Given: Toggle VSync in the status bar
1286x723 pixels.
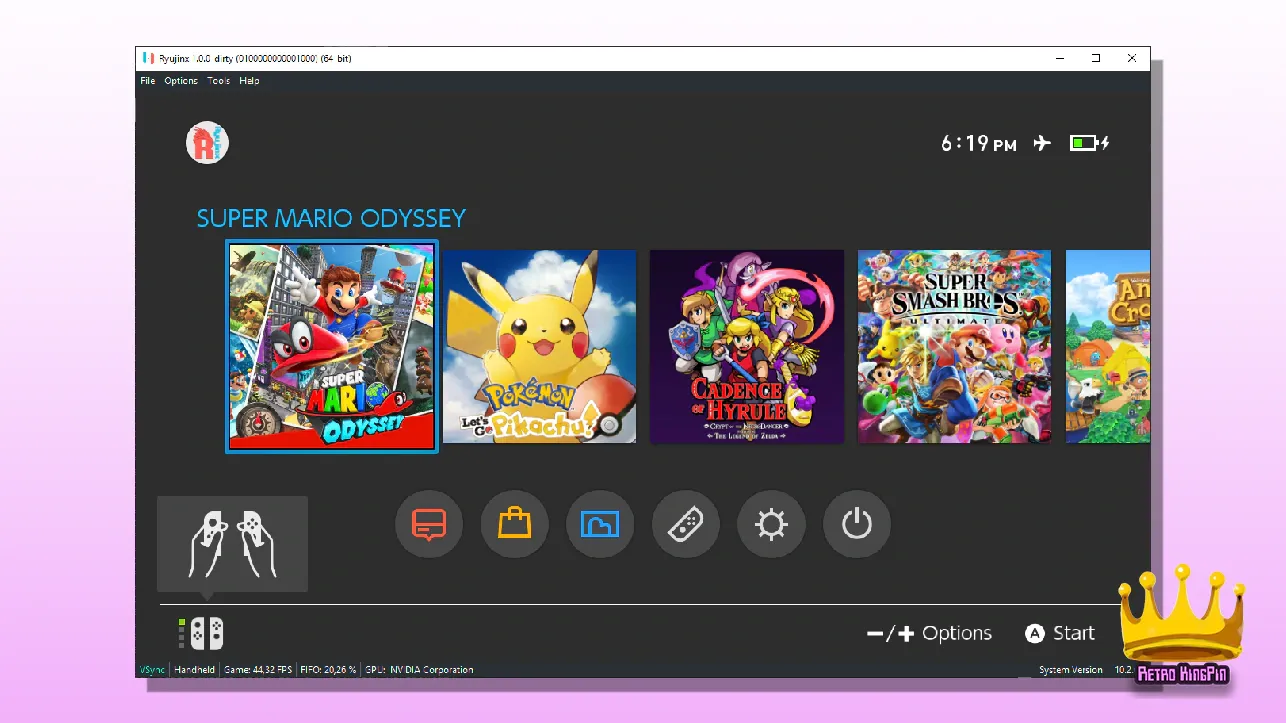Looking at the screenshot, I should pyautogui.click(x=153, y=670).
